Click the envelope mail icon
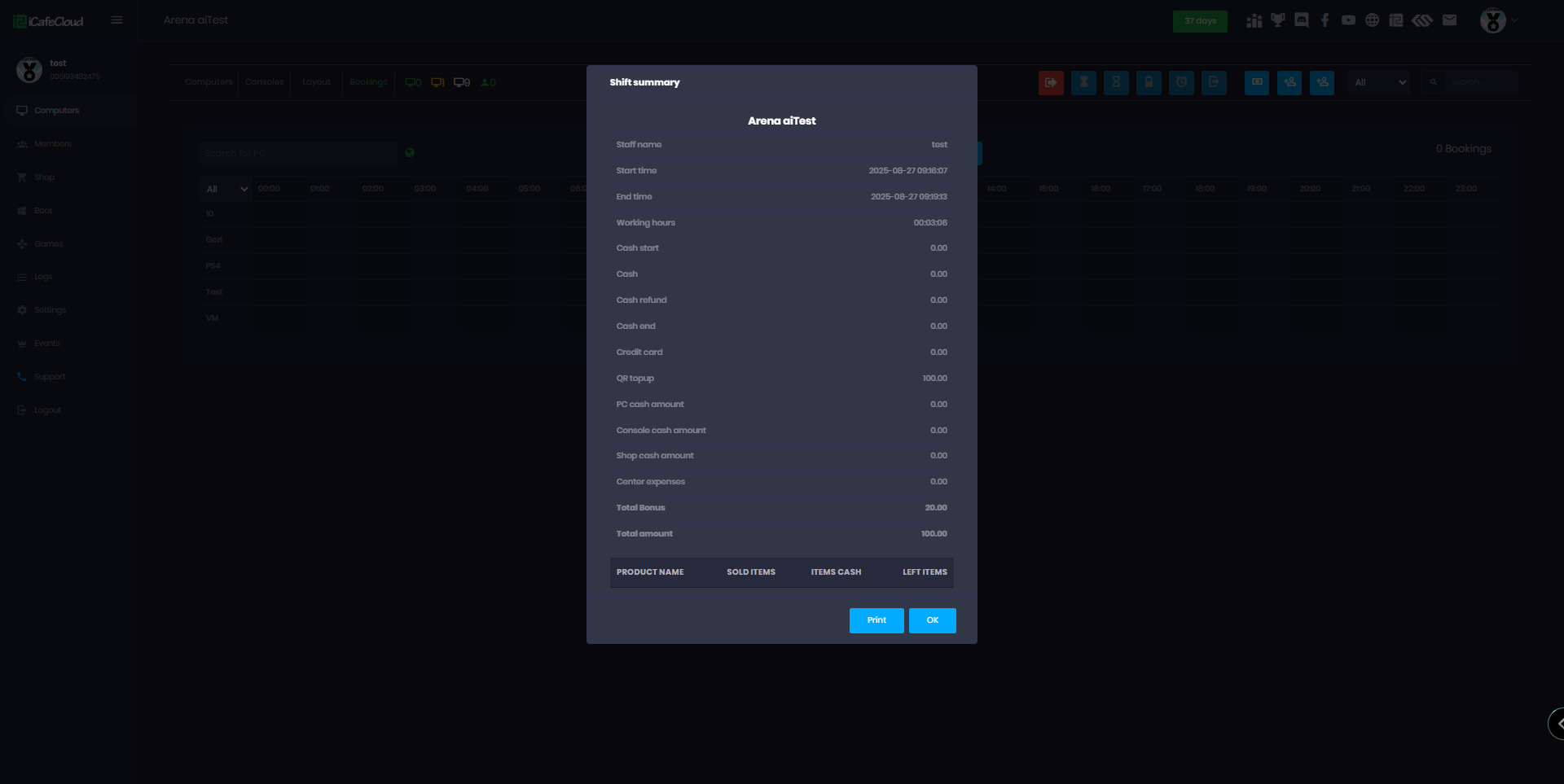This screenshot has width=1564, height=784. tap(1449, 20)
